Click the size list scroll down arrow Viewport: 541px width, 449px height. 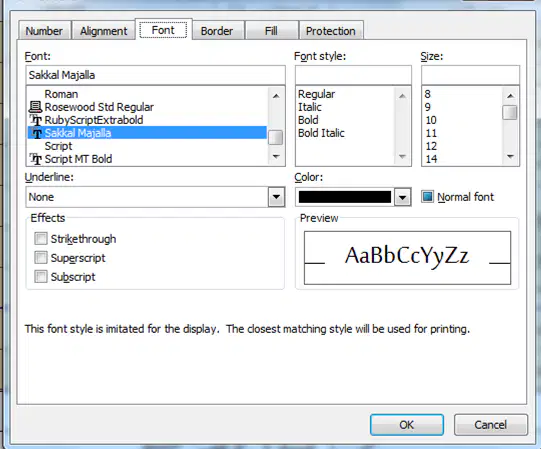tap(510, 157)
